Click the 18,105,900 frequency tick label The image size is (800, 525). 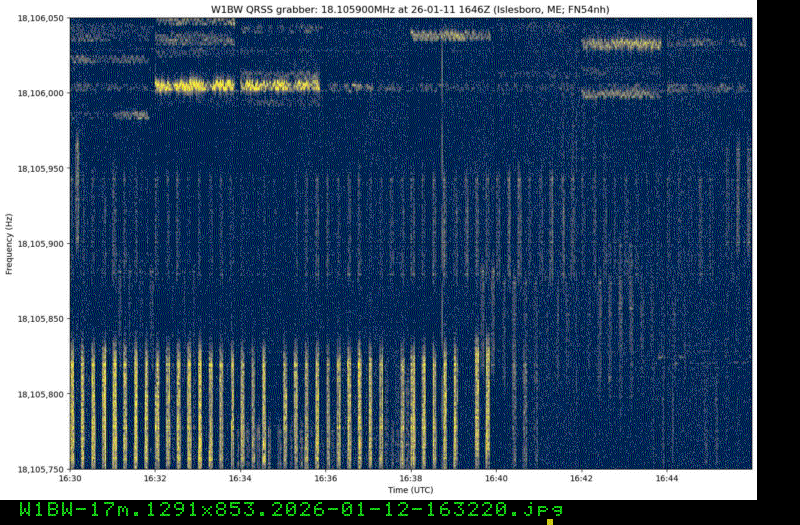click(42, 243)
